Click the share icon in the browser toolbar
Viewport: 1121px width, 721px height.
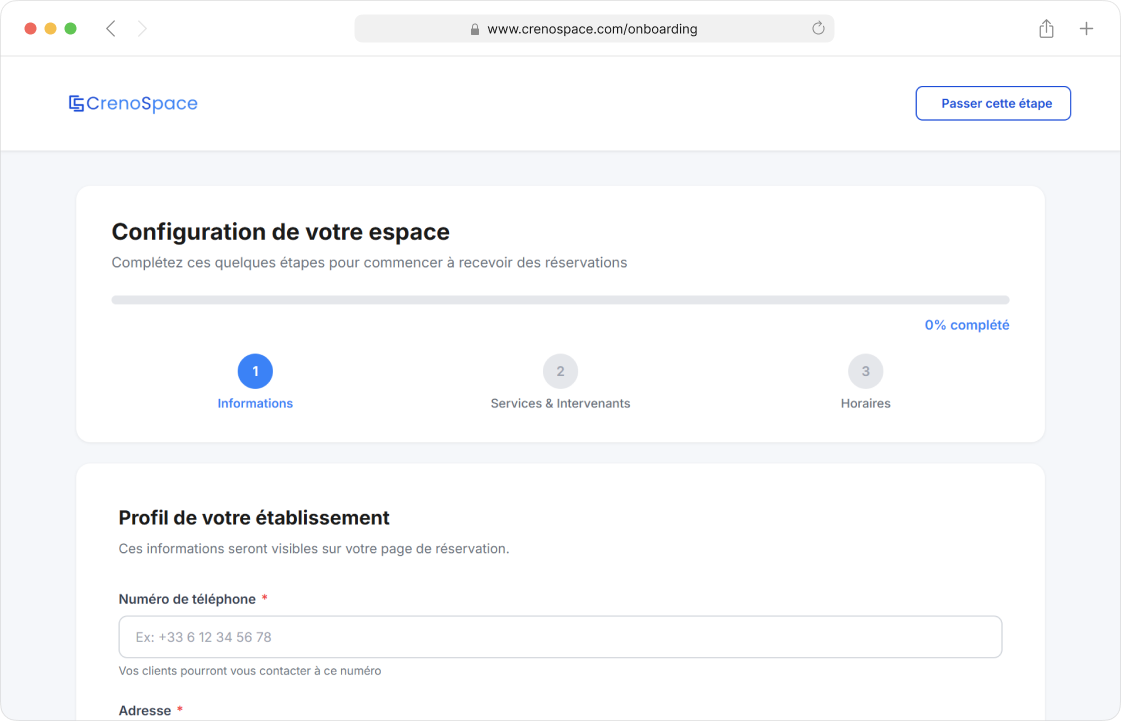(1046, 28)
